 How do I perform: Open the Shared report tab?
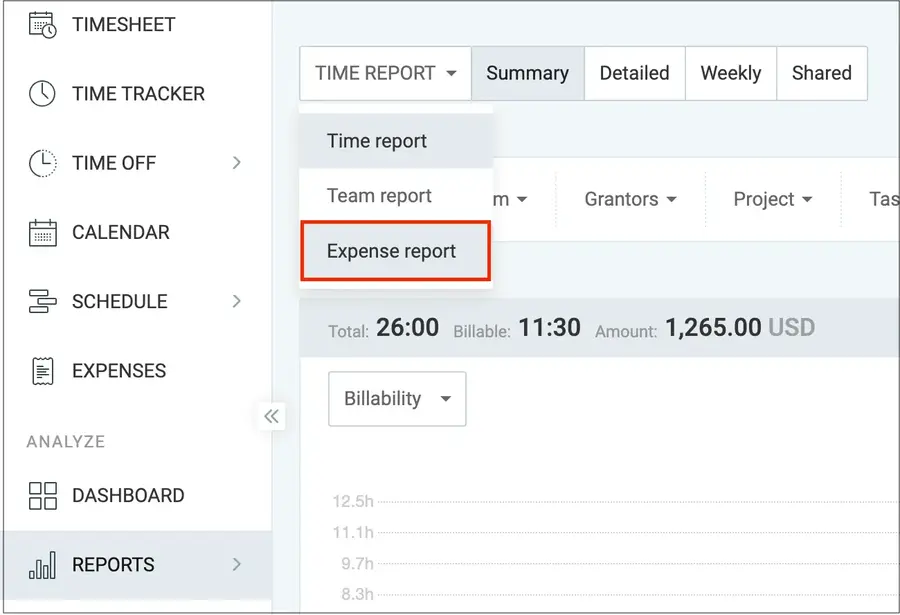(821, 73)
